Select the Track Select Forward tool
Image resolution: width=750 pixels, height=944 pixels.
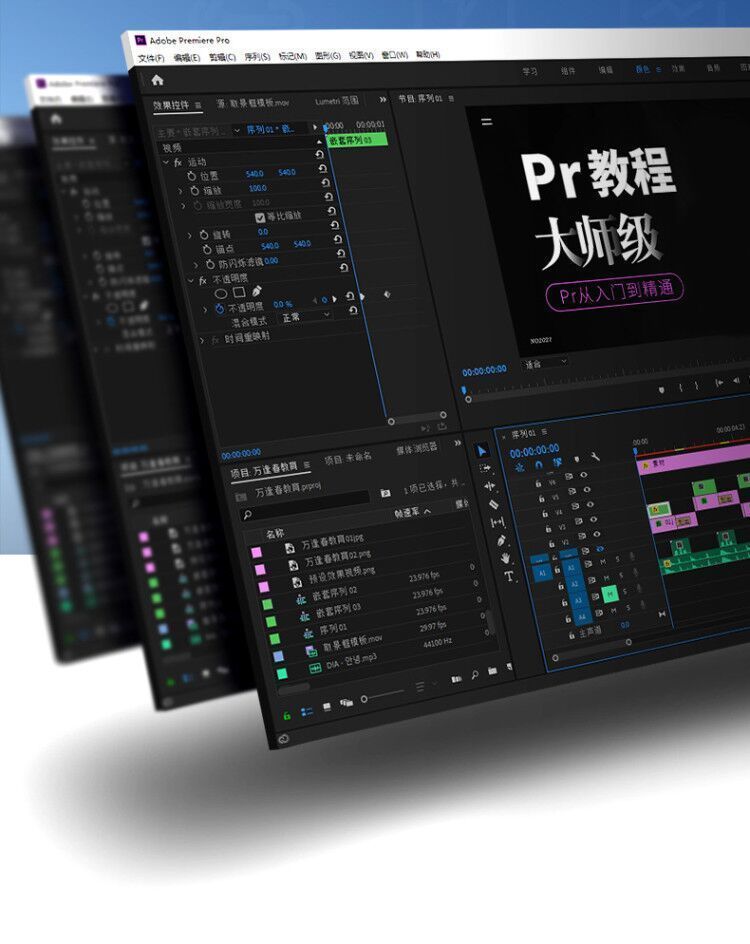click(485, 468)
